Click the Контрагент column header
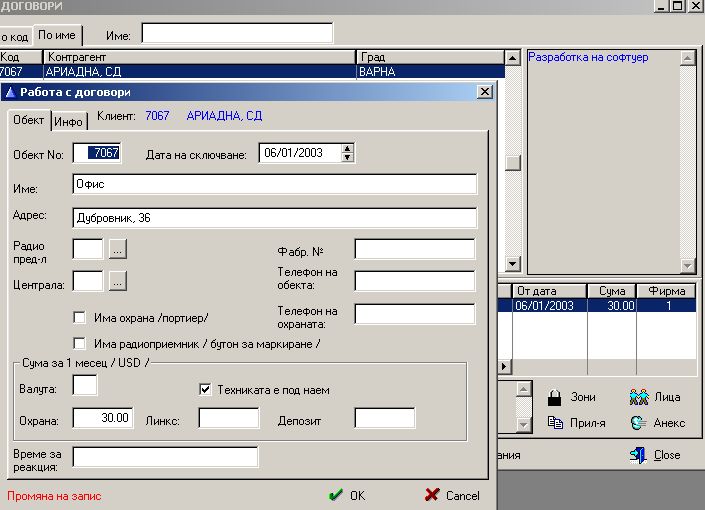 (200, 57)
